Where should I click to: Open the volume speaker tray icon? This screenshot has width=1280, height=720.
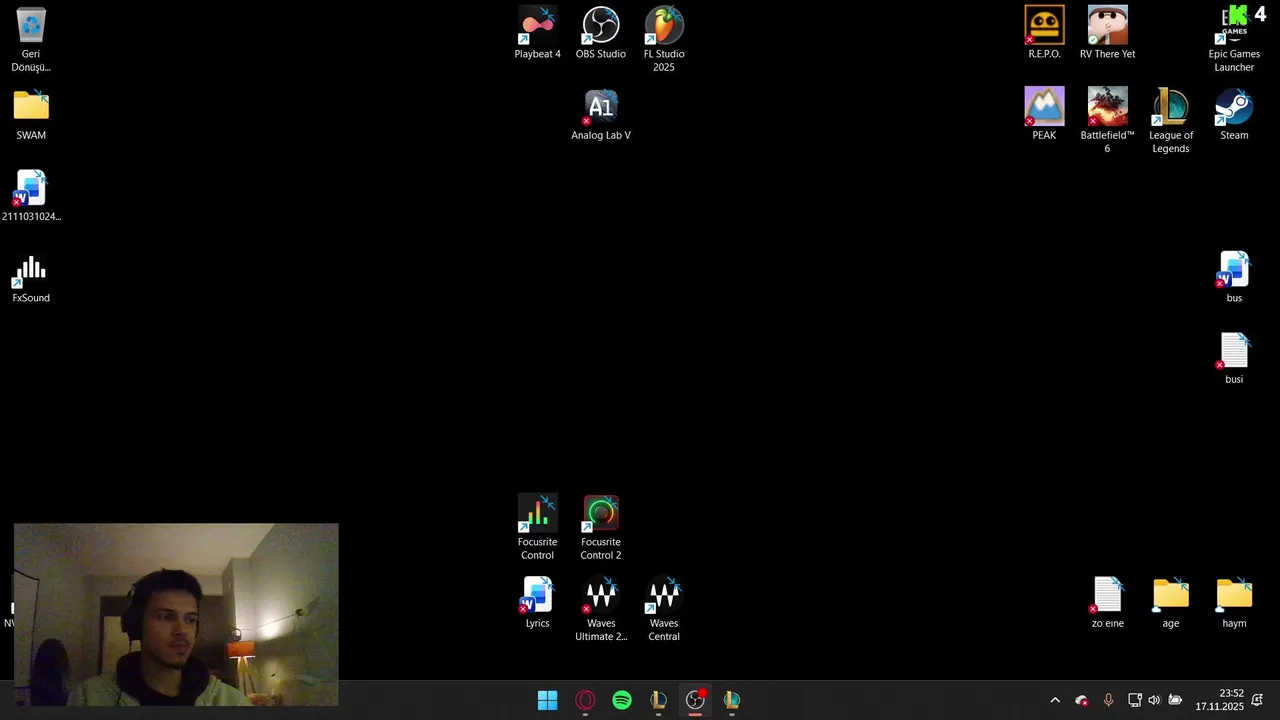pos(1154,700)
